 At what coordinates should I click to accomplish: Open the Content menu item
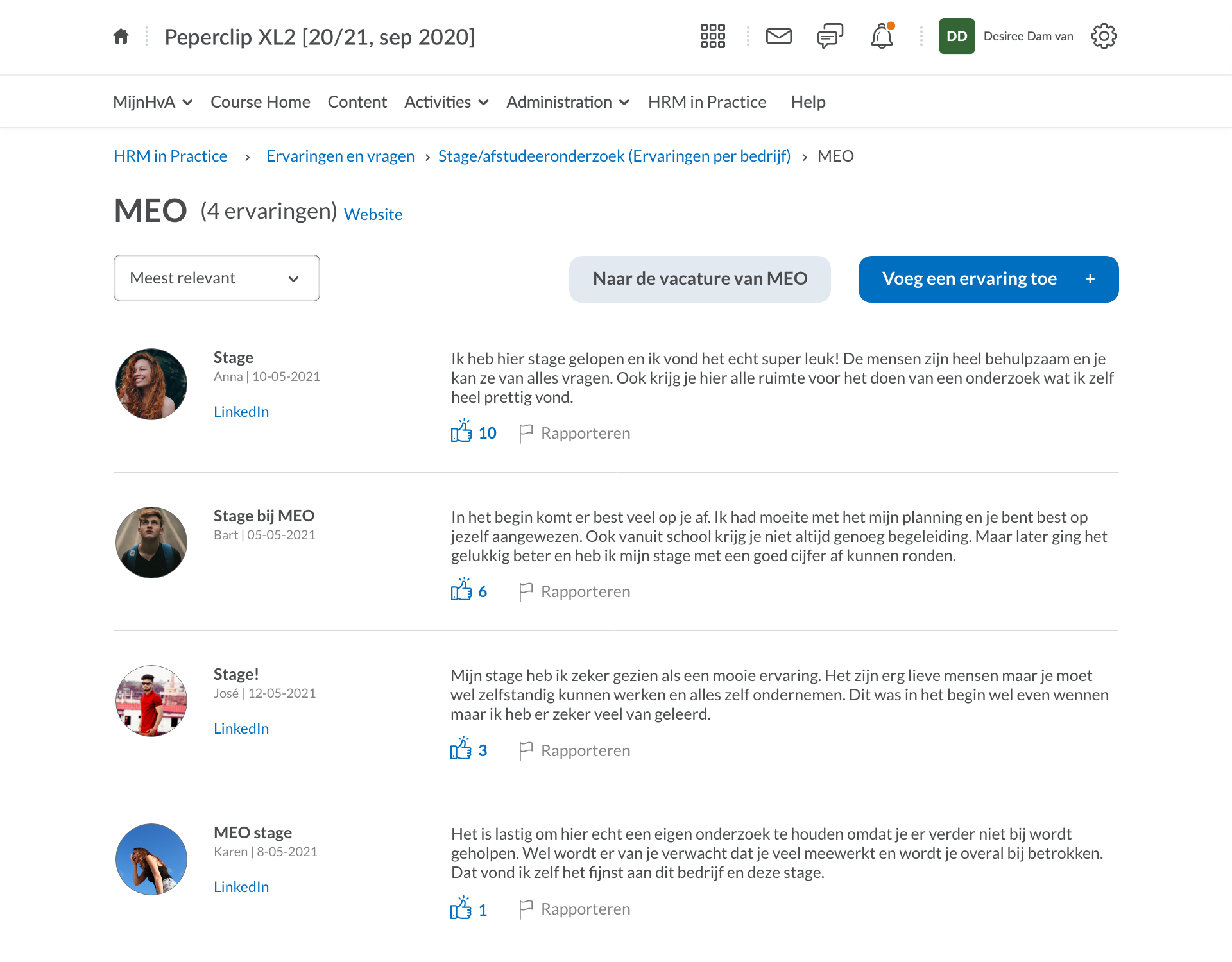tap(357, 102)
